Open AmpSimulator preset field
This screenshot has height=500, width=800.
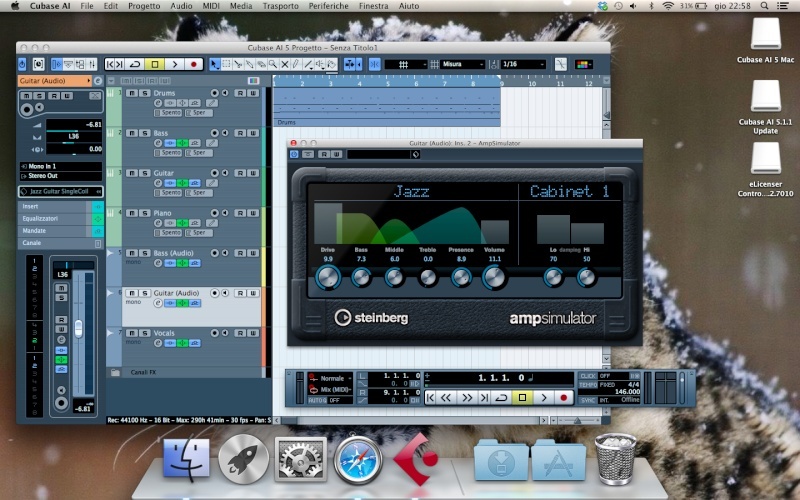pos(379,154)
